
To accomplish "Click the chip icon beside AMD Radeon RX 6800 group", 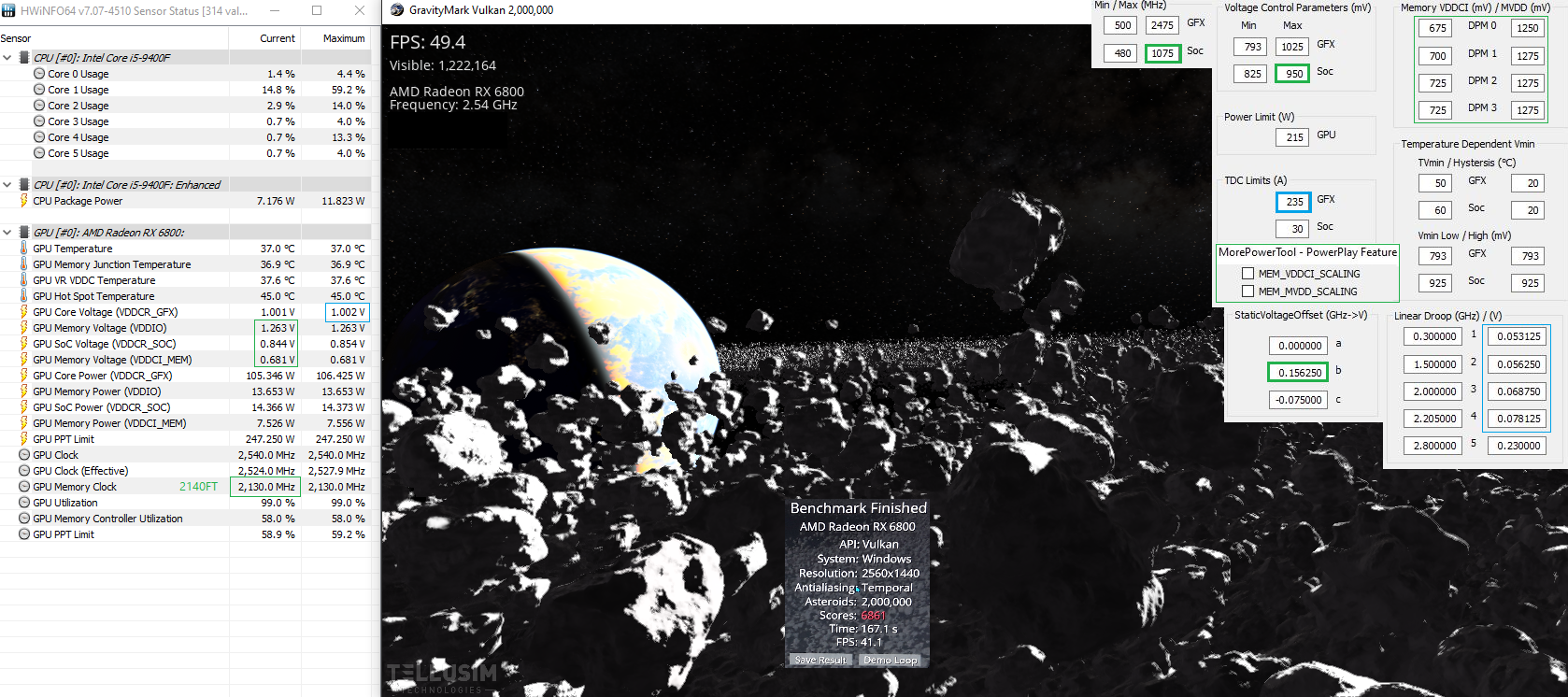I will [x=24, y=233].
